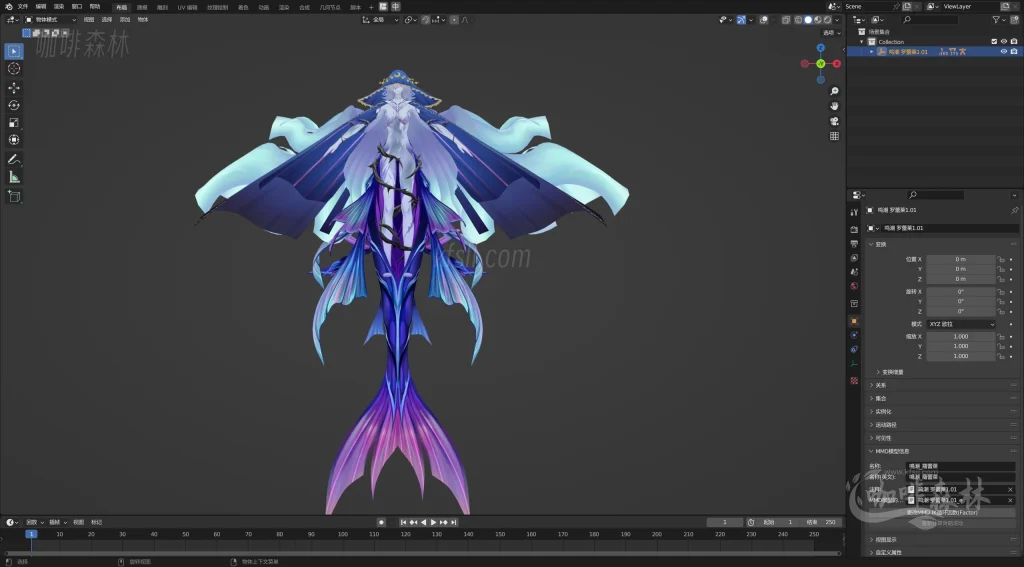The width and height of the screenshot is (1024, 567).
Task: Open the World properties tab
Action: point(854,286)
